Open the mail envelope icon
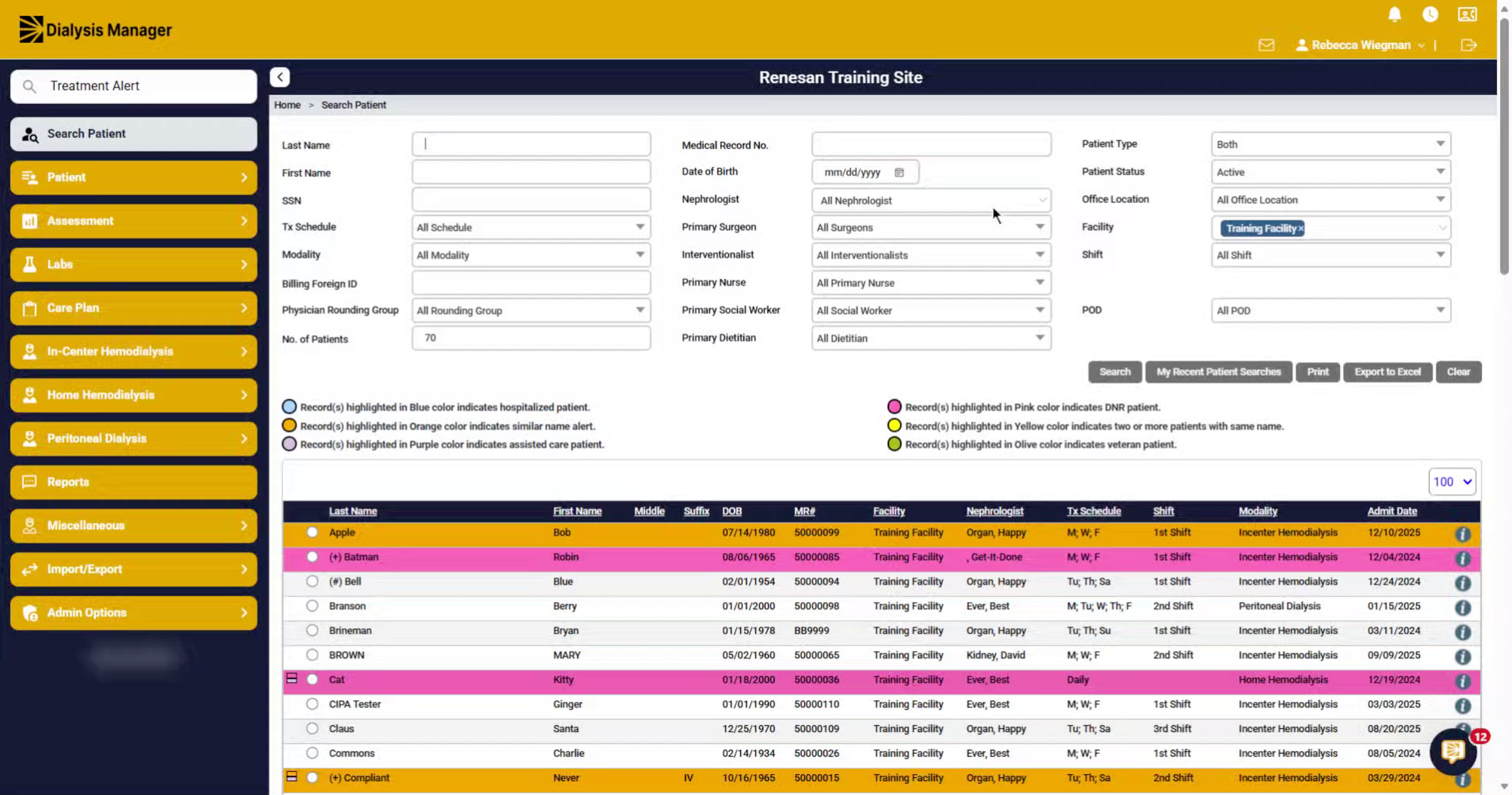 pyautogui.click(x=1266, y=45)
